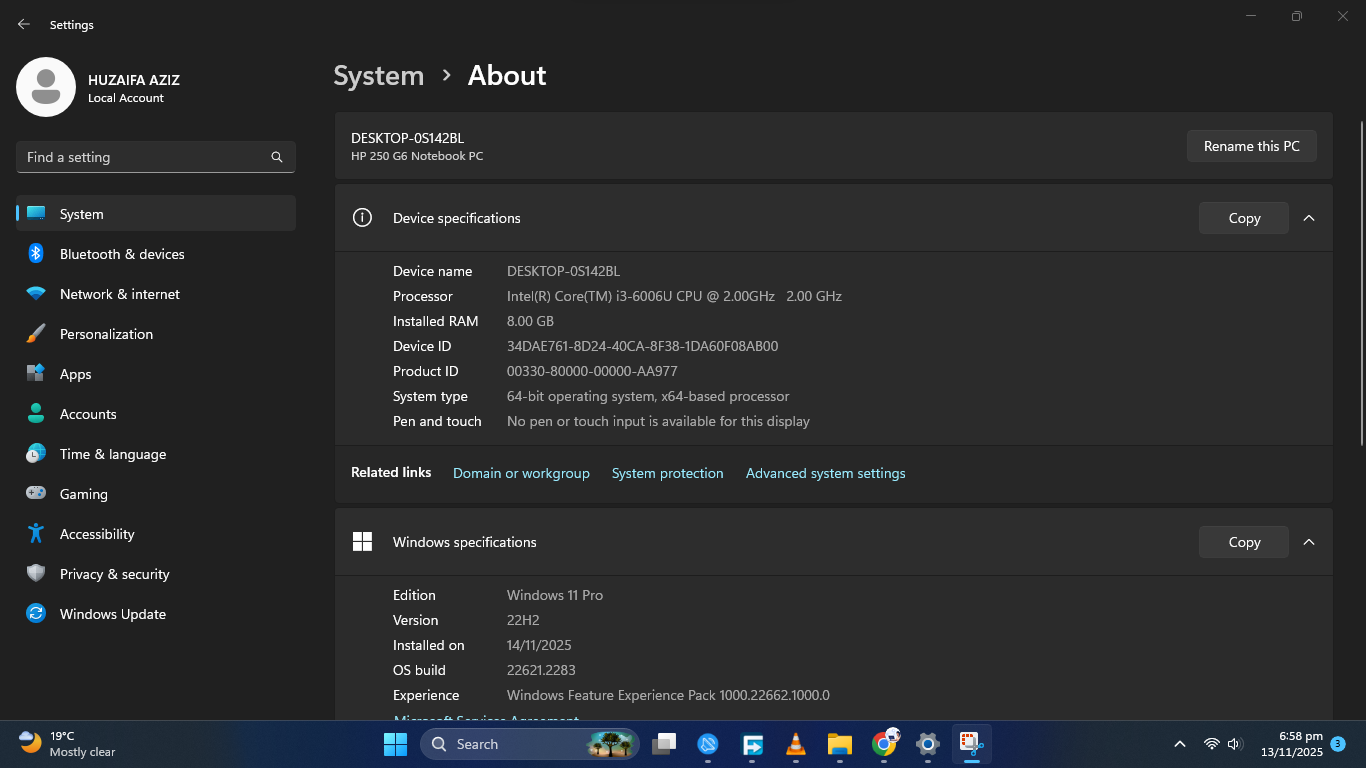The width and height of the screenshot is (1366, 768).
Task: Open Accounts in the settings menu
Action: [x=88, y=414]
